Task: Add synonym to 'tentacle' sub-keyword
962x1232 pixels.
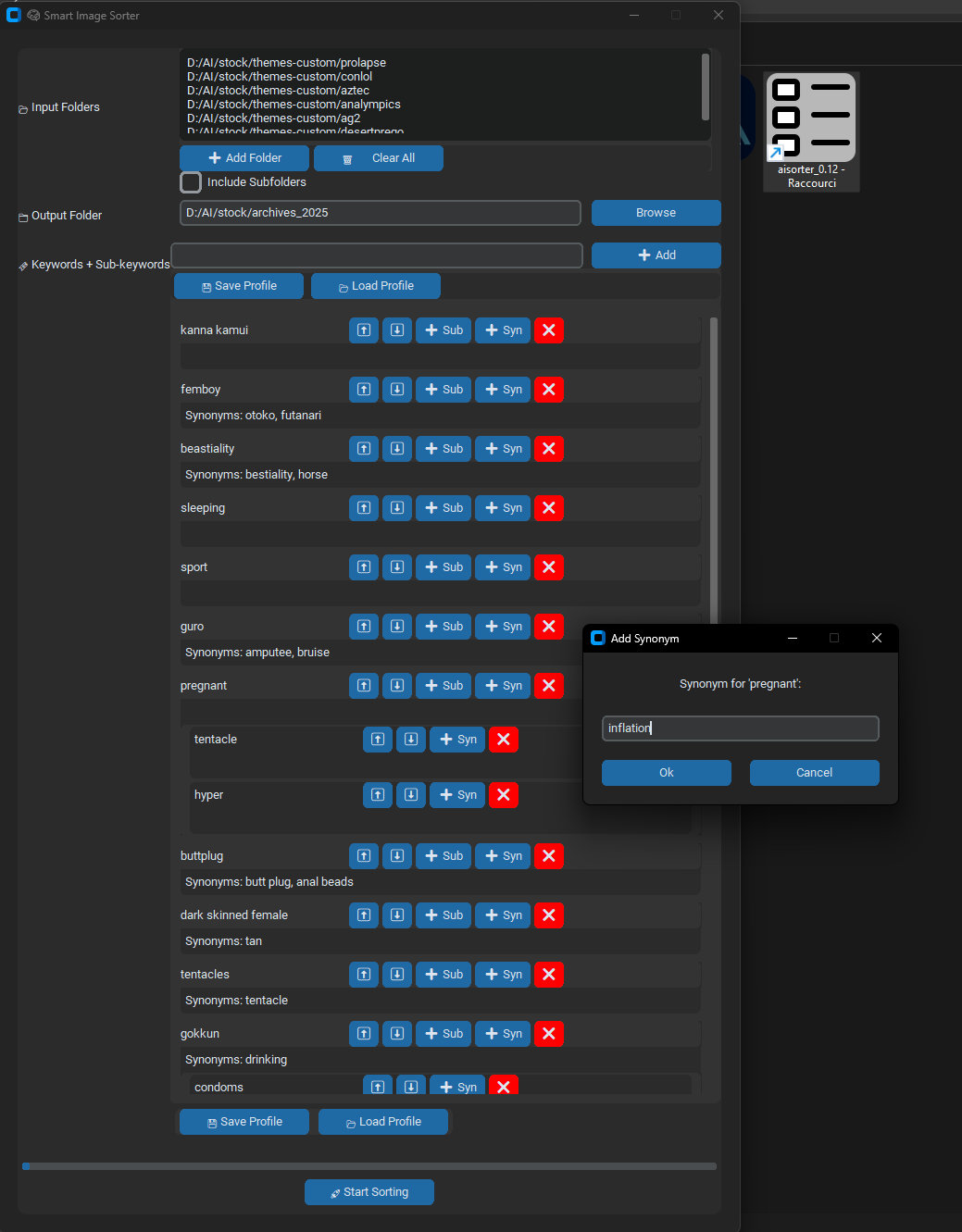Action: tap(457, 740)
